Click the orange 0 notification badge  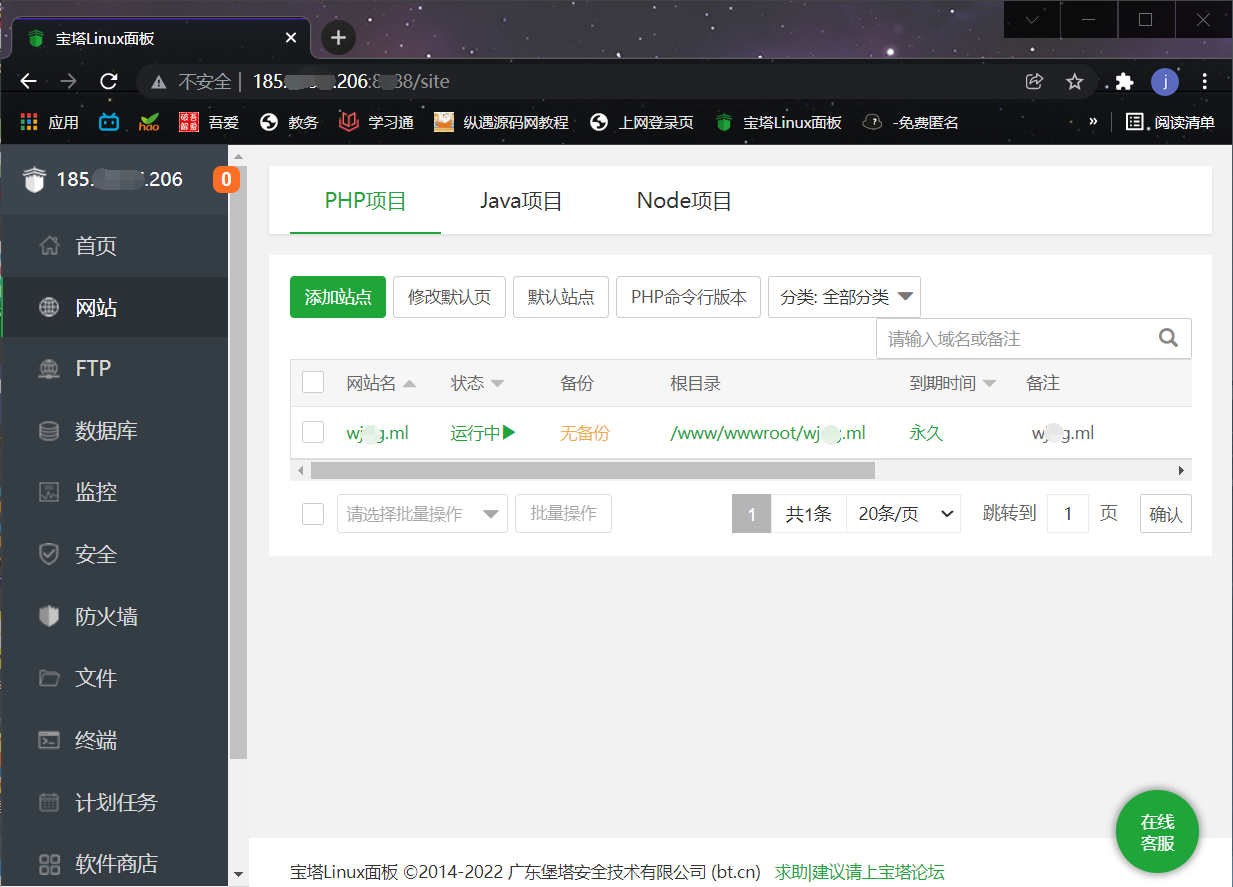226,180
